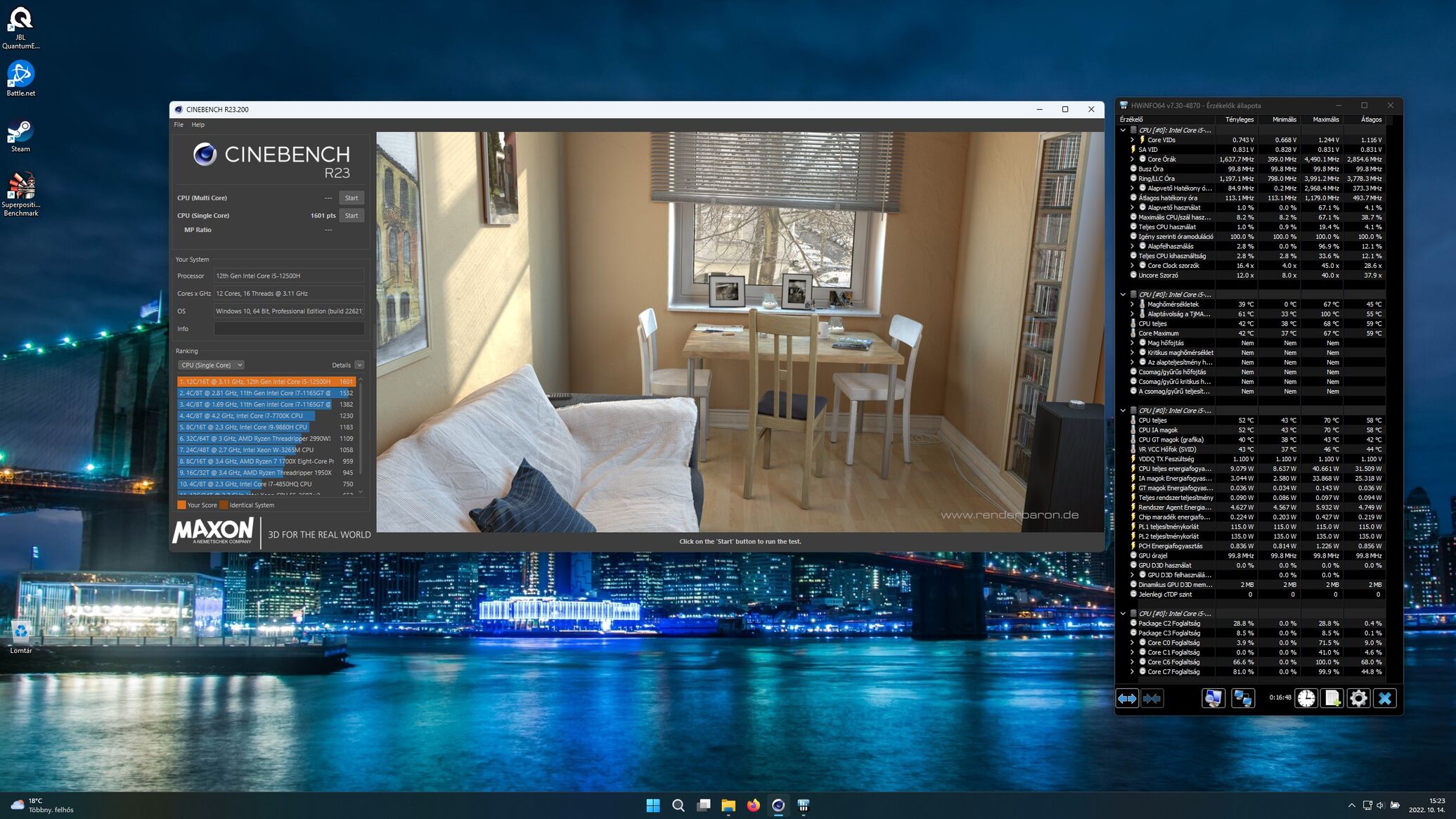Expand the Core C0 Foglaltság row
Image resolution: width=1456 pixels, height=819 pixels.
[x=1132, y=643]
